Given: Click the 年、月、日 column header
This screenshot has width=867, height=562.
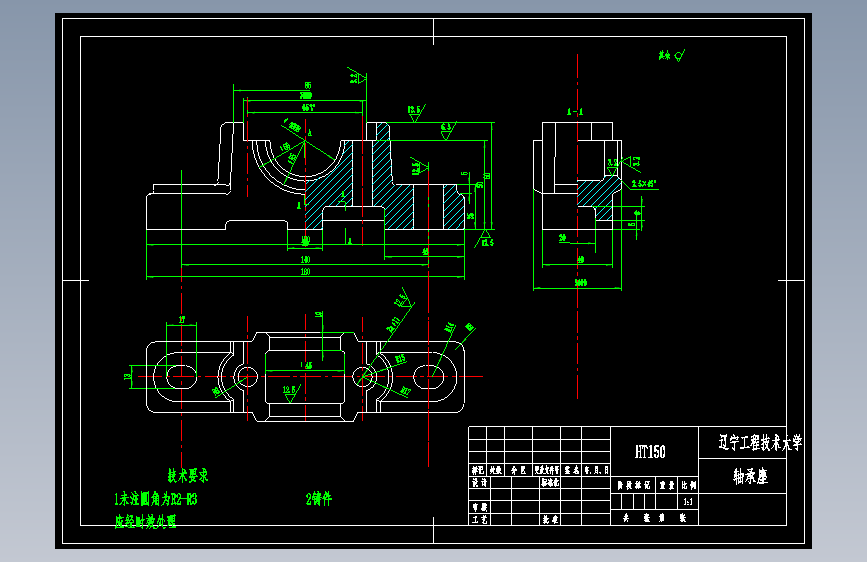Looking at the screenshot, I should (x=596, y=470).
